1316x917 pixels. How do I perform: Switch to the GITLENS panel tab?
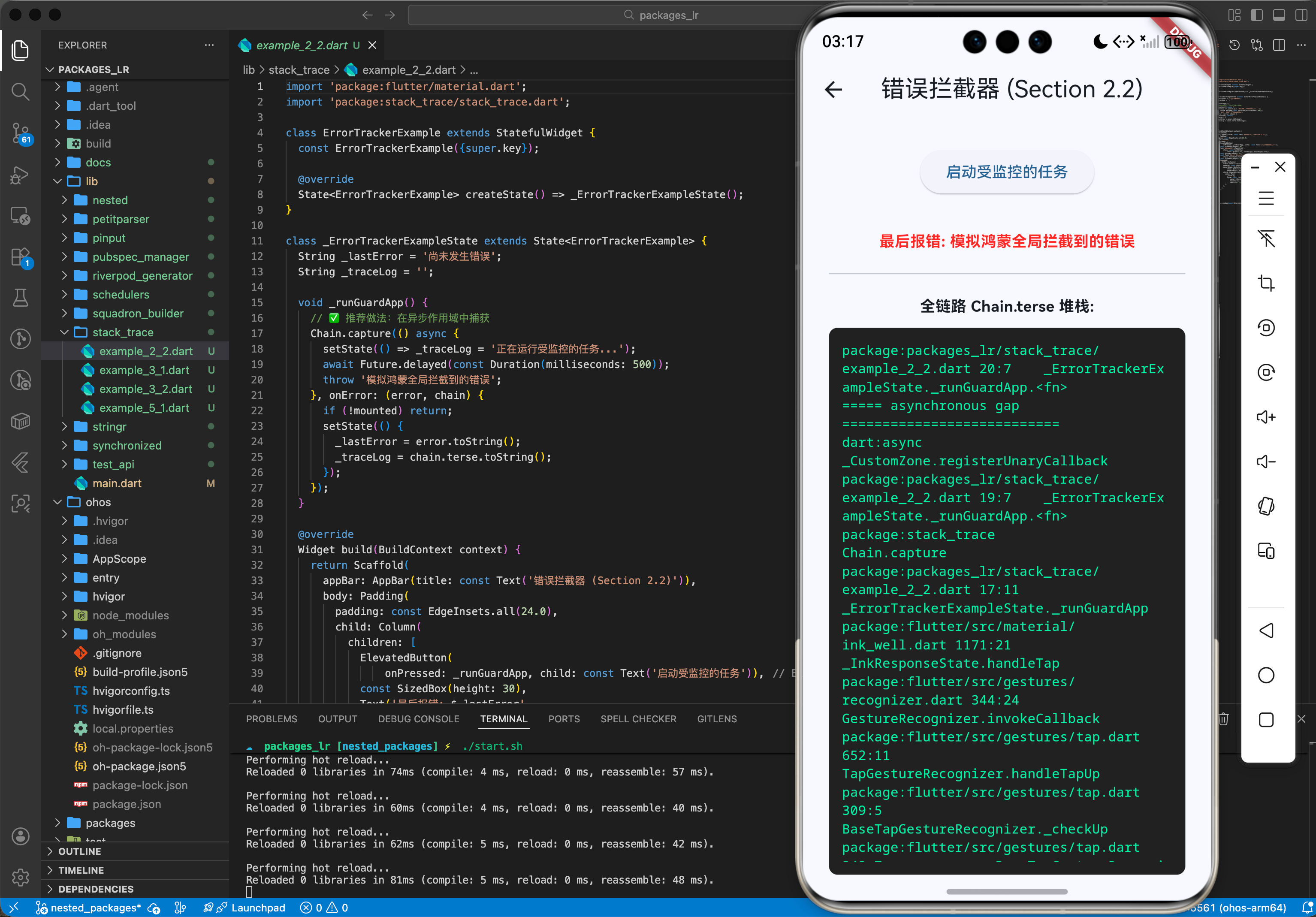tap(717, 719)
